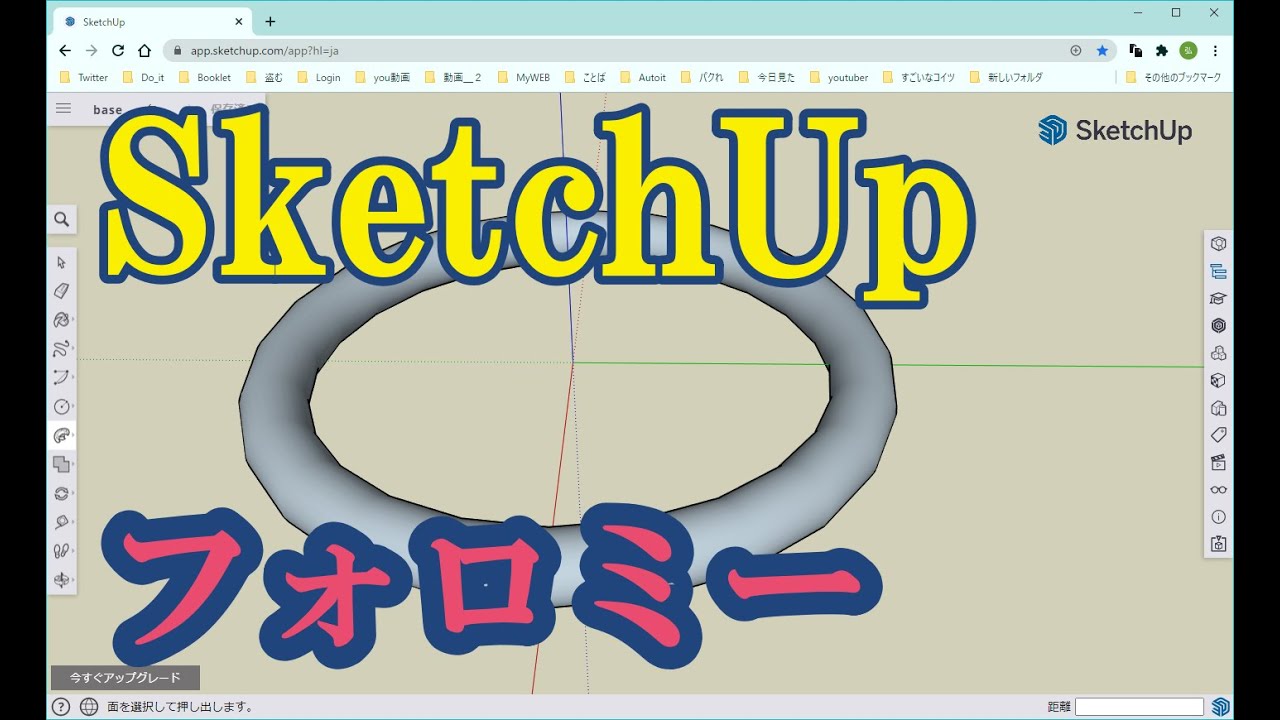Screen dimensions: 1280x720
Task: Open the Components hexagon panel
Action: point(1218,325)
